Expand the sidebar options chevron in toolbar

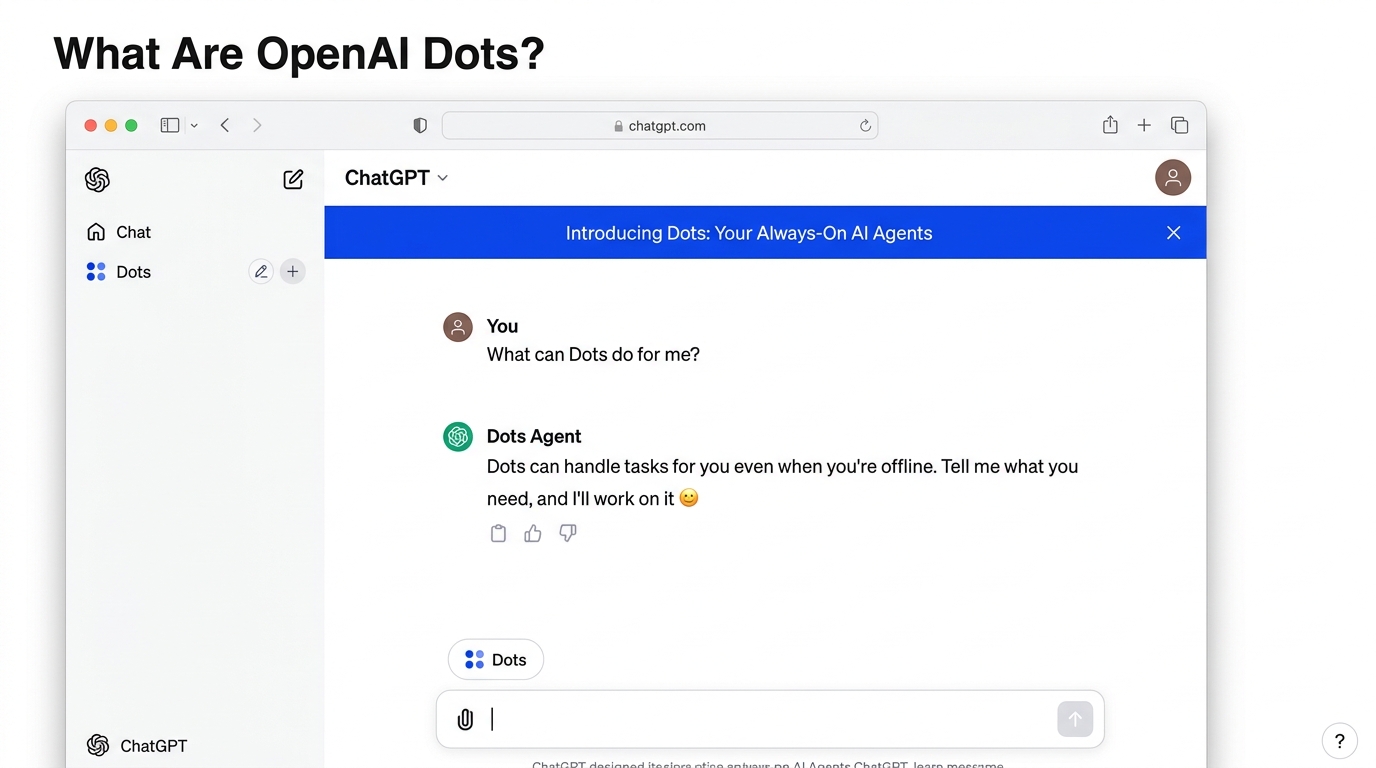194,125
